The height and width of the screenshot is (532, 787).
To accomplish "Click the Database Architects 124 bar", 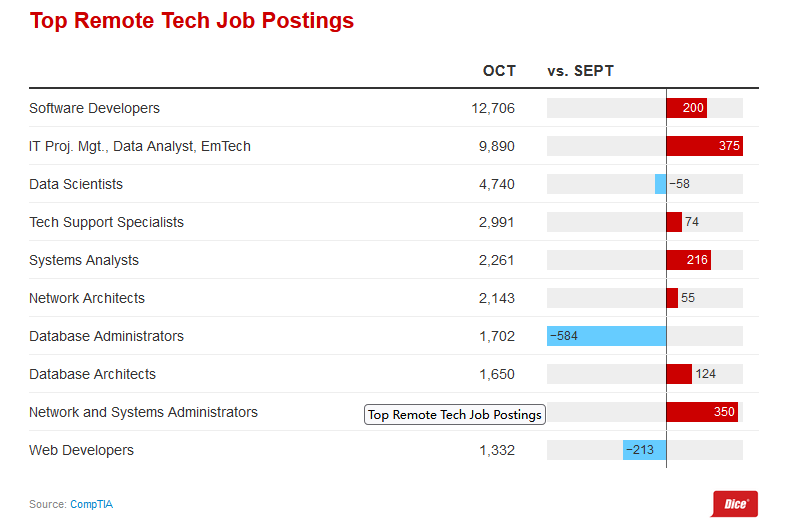I will 679,374.
